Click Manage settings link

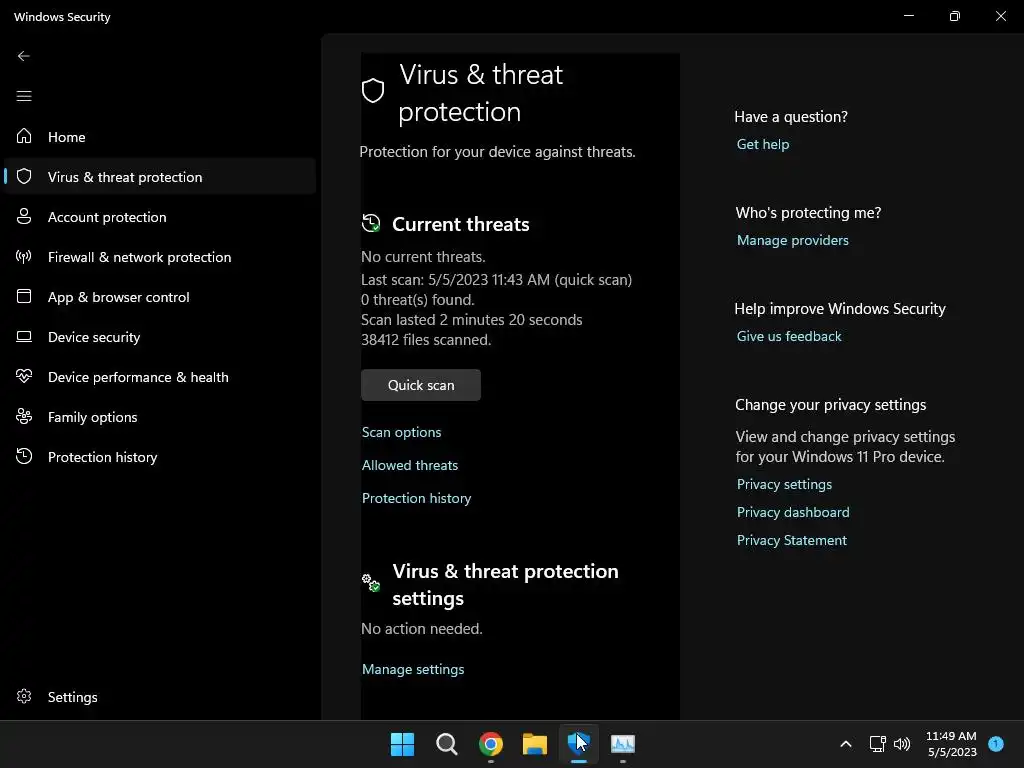click(413, 669)
